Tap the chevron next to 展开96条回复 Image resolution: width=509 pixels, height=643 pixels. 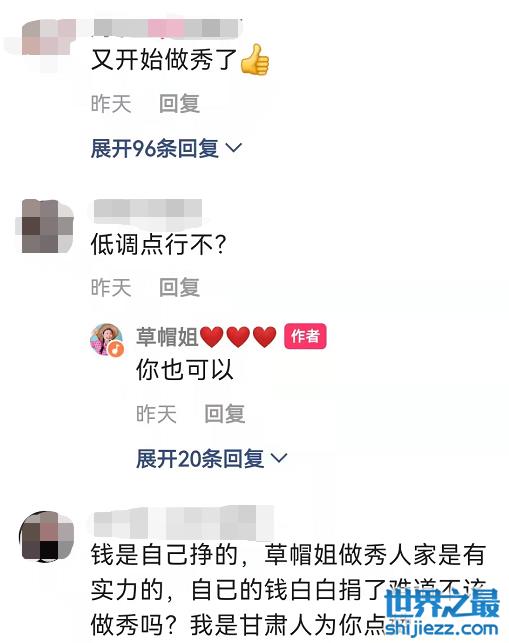pos(234,148)
